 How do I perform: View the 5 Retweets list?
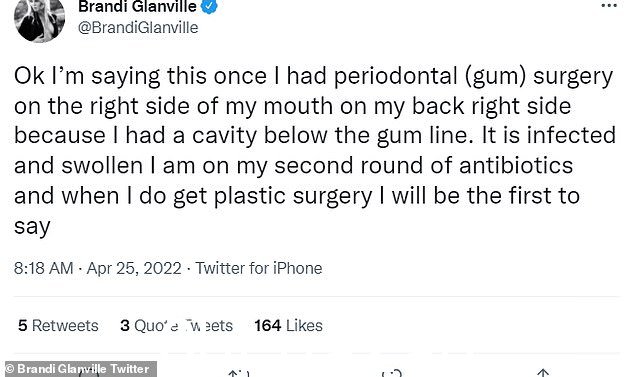point(58,326)
